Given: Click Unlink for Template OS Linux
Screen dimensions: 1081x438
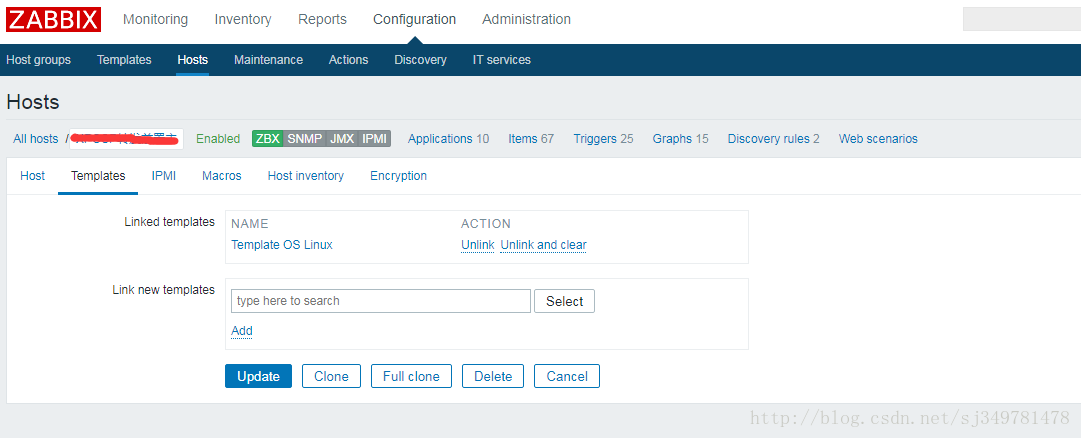Looking at the screenshot, I should coord(478,245).
